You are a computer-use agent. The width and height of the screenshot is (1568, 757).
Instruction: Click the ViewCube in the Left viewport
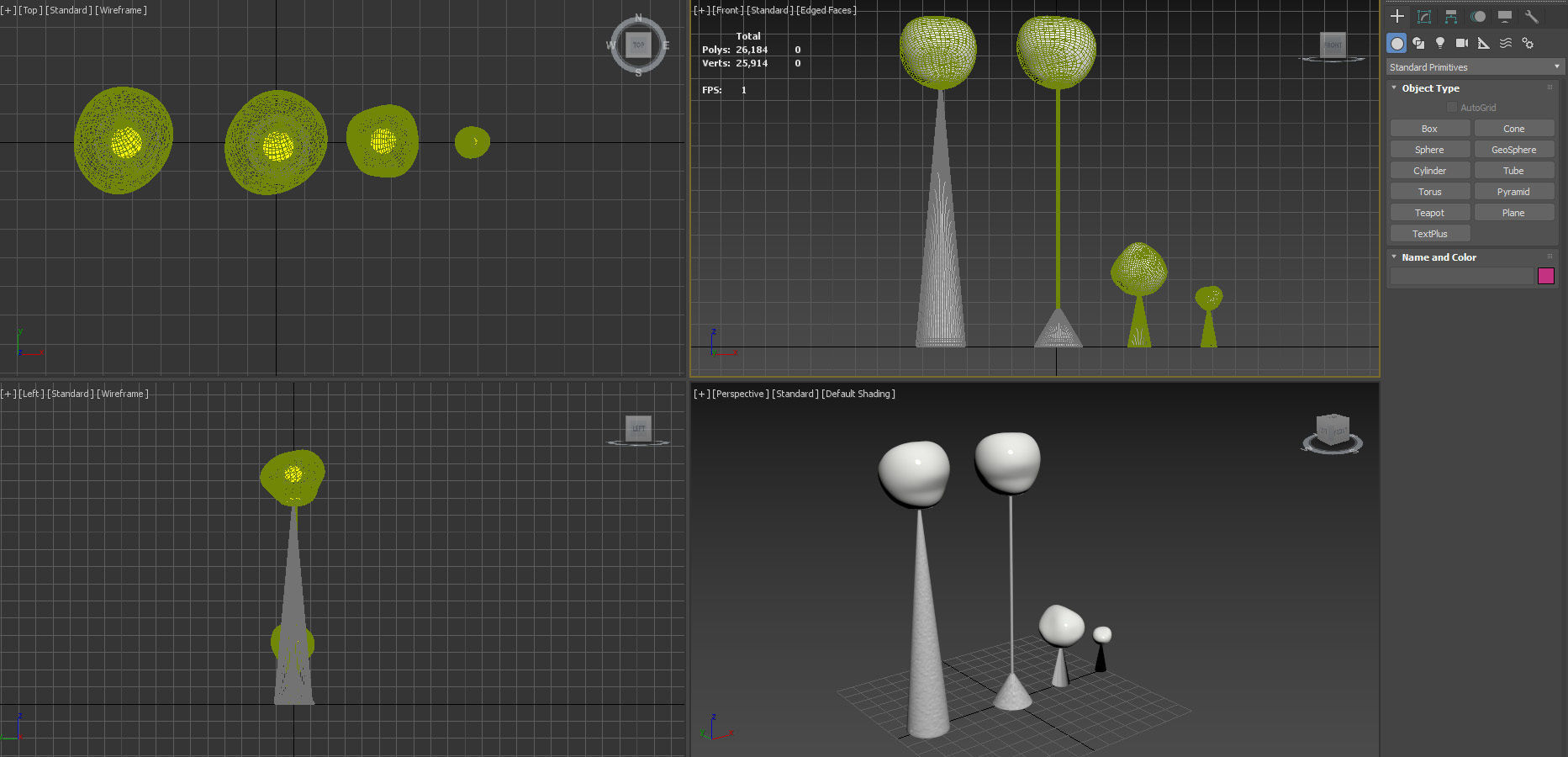pyautogui.click(x=639, y=428)
